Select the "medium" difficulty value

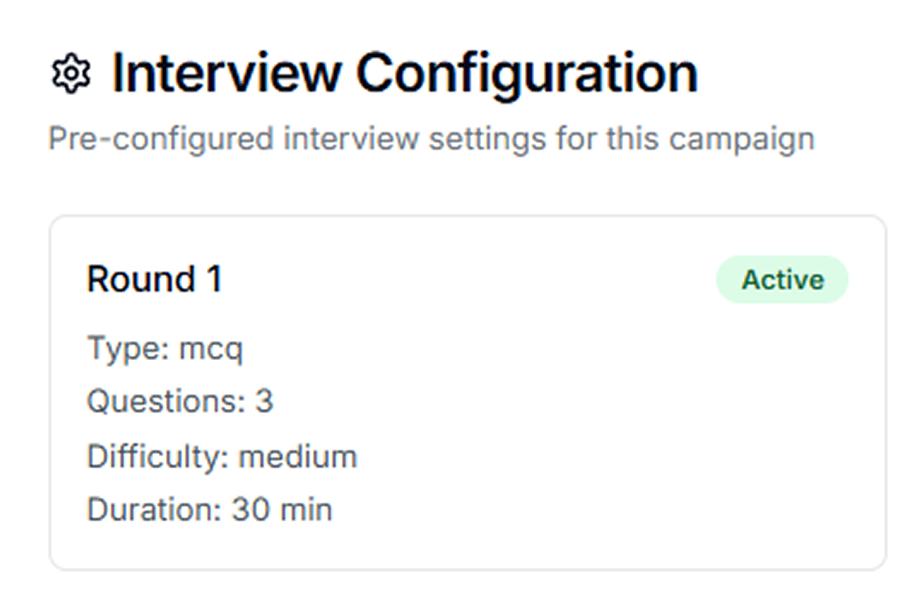(298, 457)
